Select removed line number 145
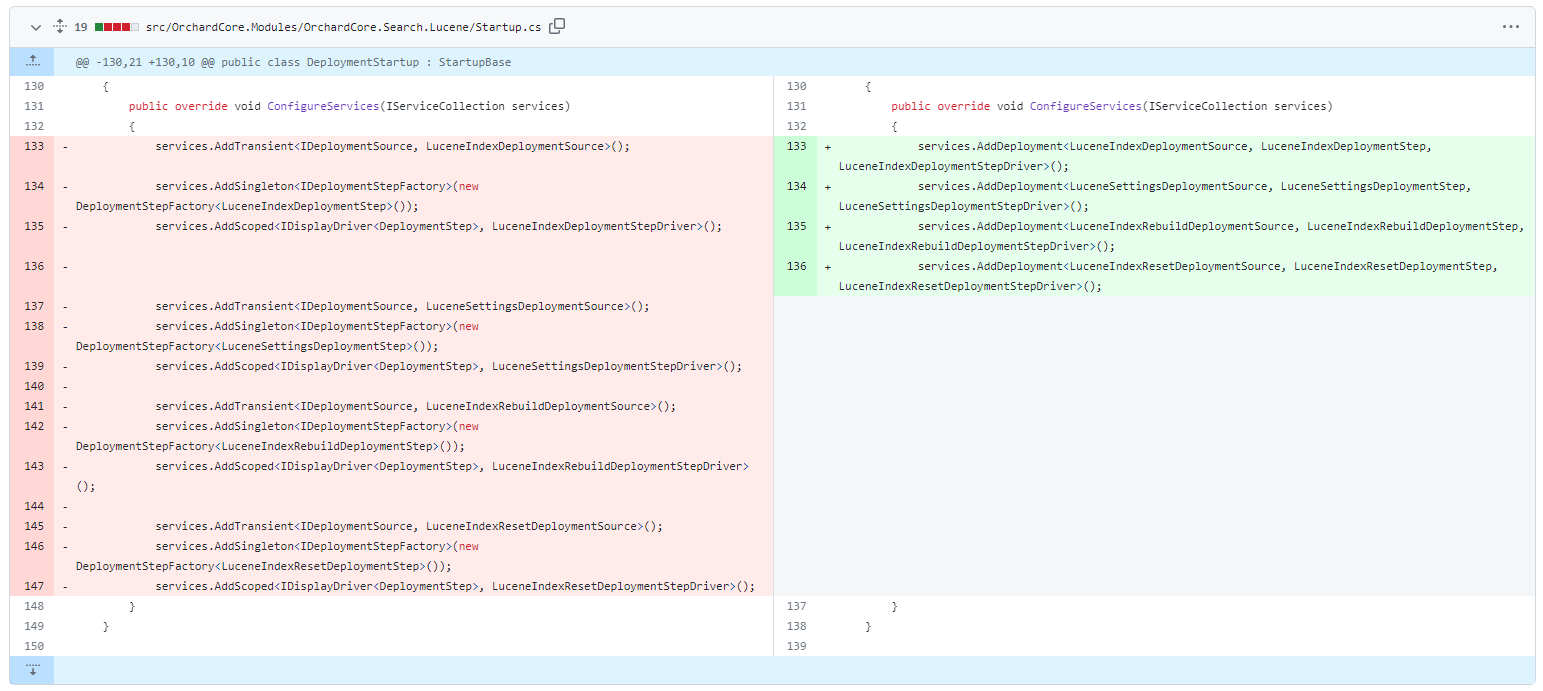The image size is (1543, 691). coord(32,526)
